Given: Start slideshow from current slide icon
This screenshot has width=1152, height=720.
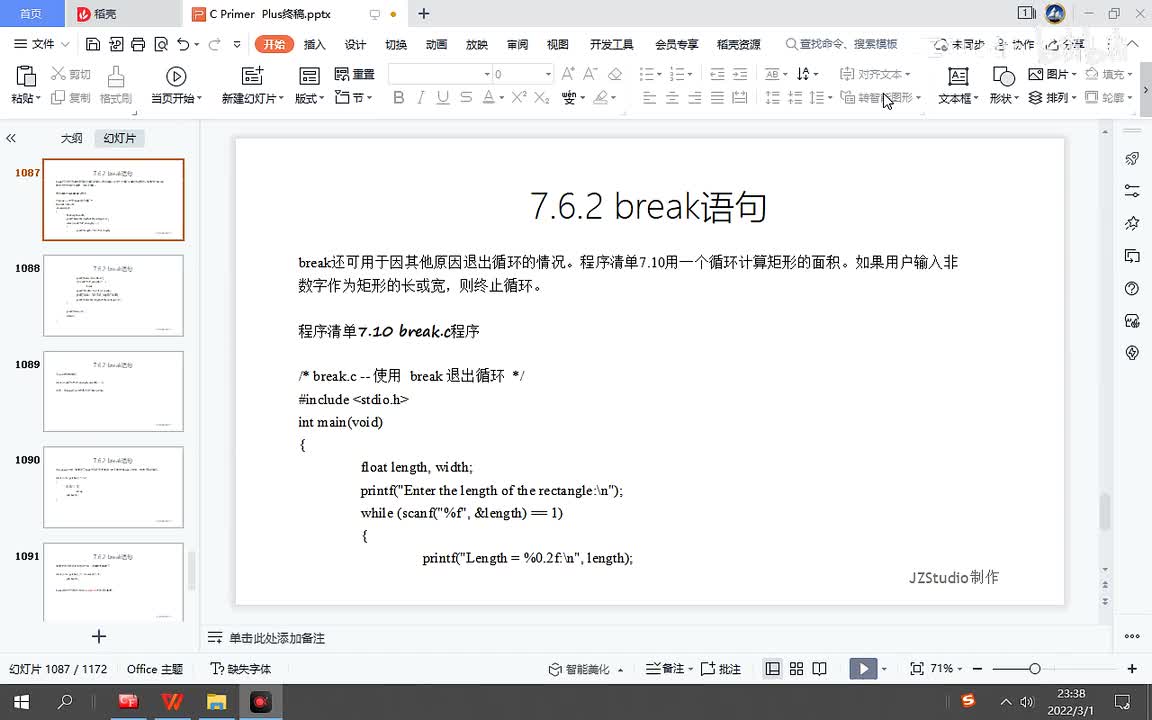Looking at the screenshot, I should pos(176,76).
